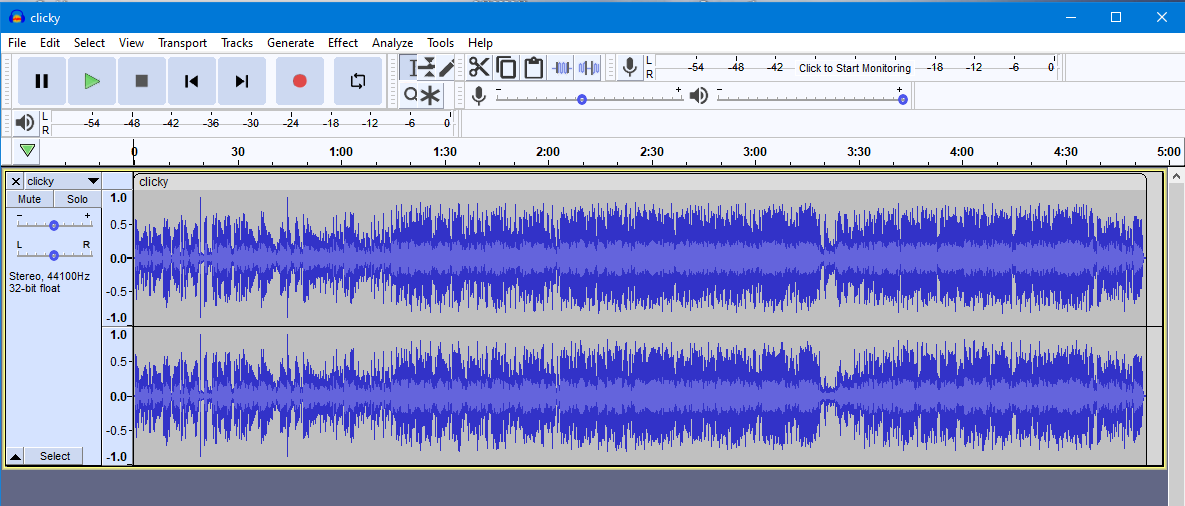This screenshot has height=506, width=1185.
Task: Click the recording volume slider handle
Action: coord(581,100)
